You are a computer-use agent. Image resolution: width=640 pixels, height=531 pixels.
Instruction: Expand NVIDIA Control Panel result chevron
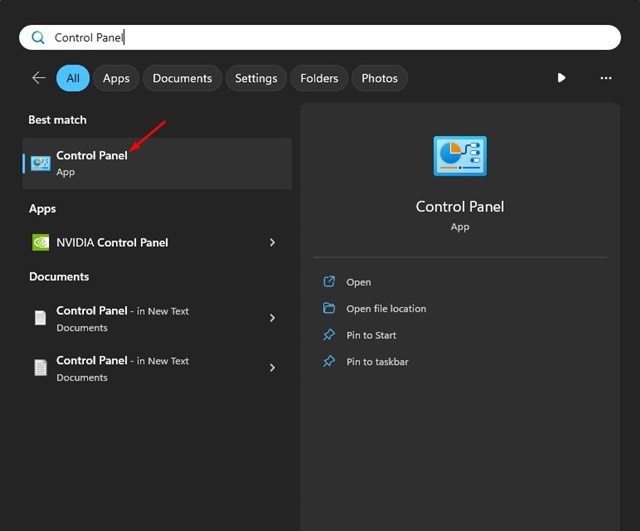(x=272, y=242)
